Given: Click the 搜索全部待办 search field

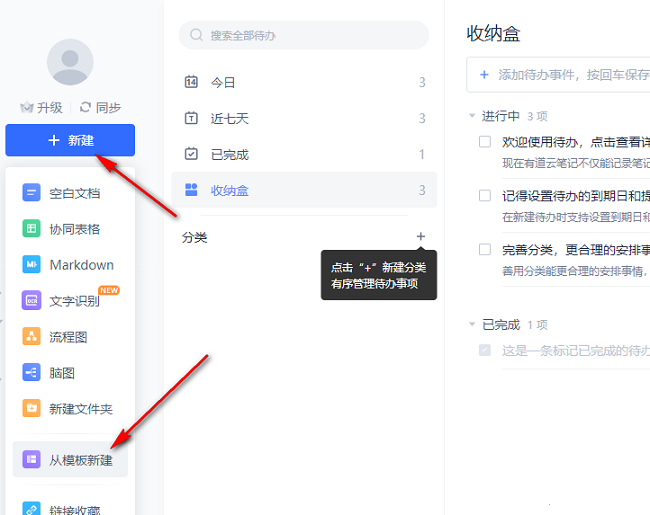Looking at the screenshot, I should pyautogui.click(x=303, y=35).
